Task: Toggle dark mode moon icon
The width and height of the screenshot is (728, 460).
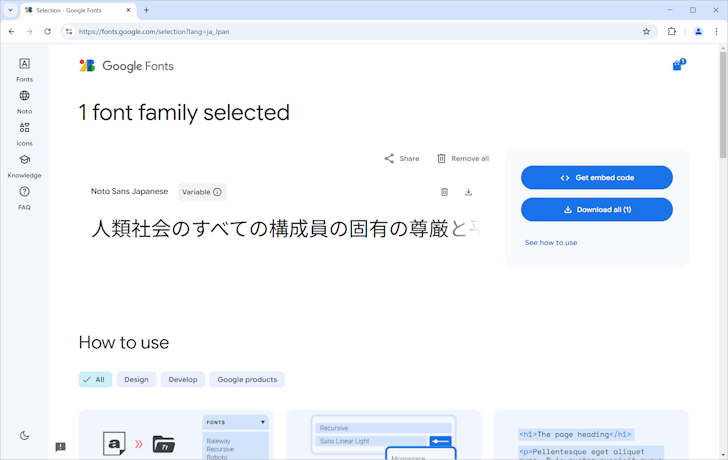Action: click(25, 435)
